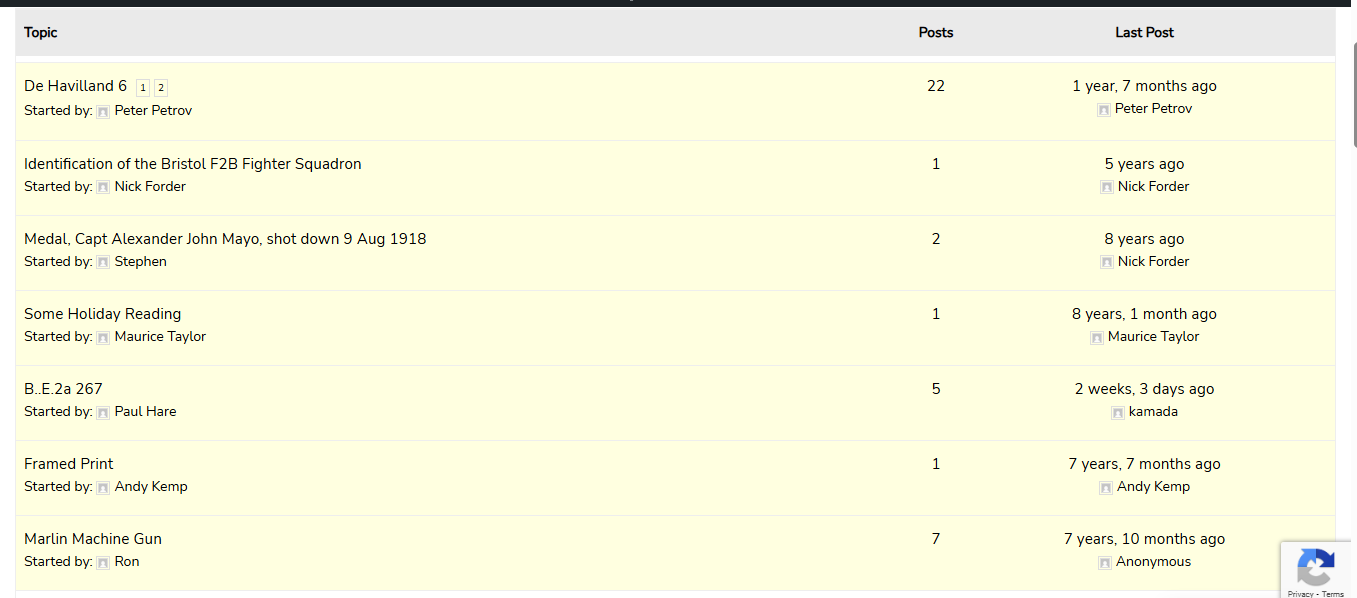Open the Marlin Machine Gun topic
The image size is (1357, 598).
point(93,539)
